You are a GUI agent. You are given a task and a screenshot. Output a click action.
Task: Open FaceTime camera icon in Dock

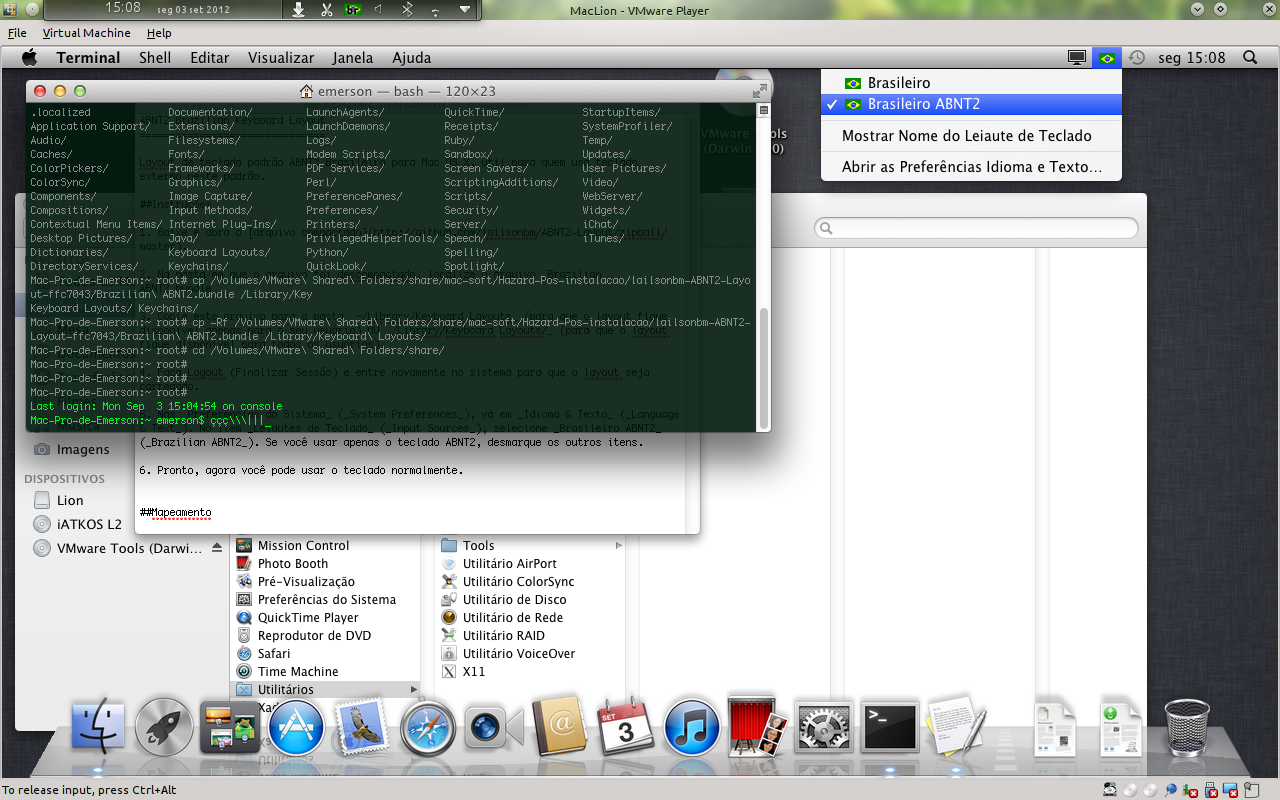tap(494, 727)
